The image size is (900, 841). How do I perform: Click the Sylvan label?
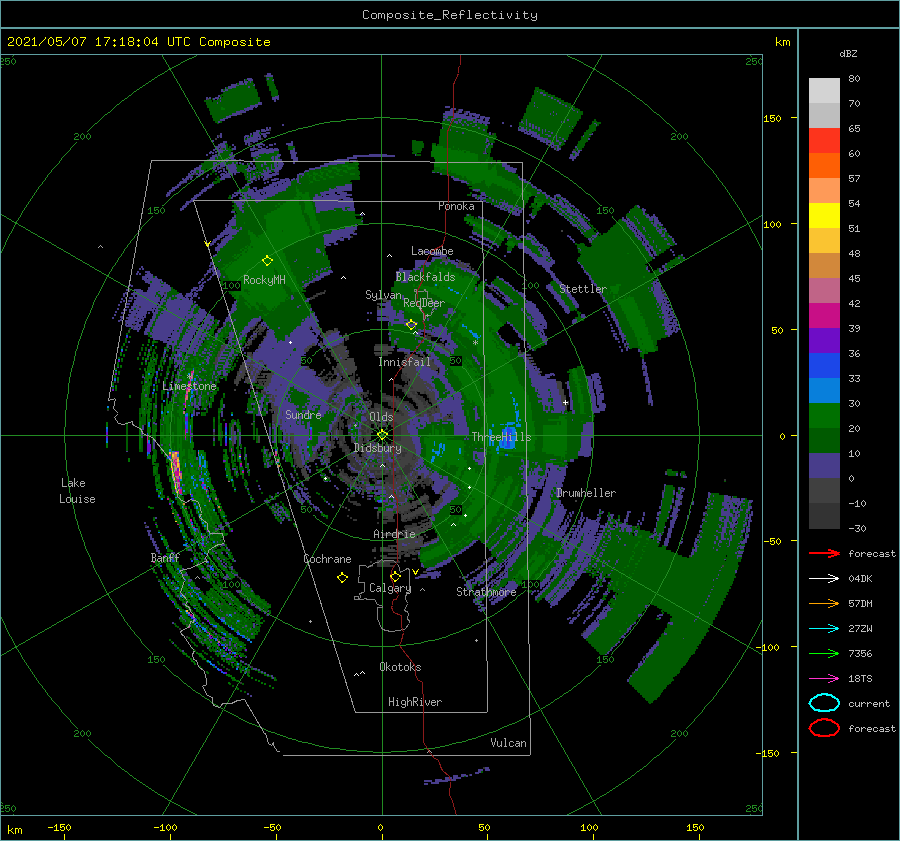pos(383,295)
